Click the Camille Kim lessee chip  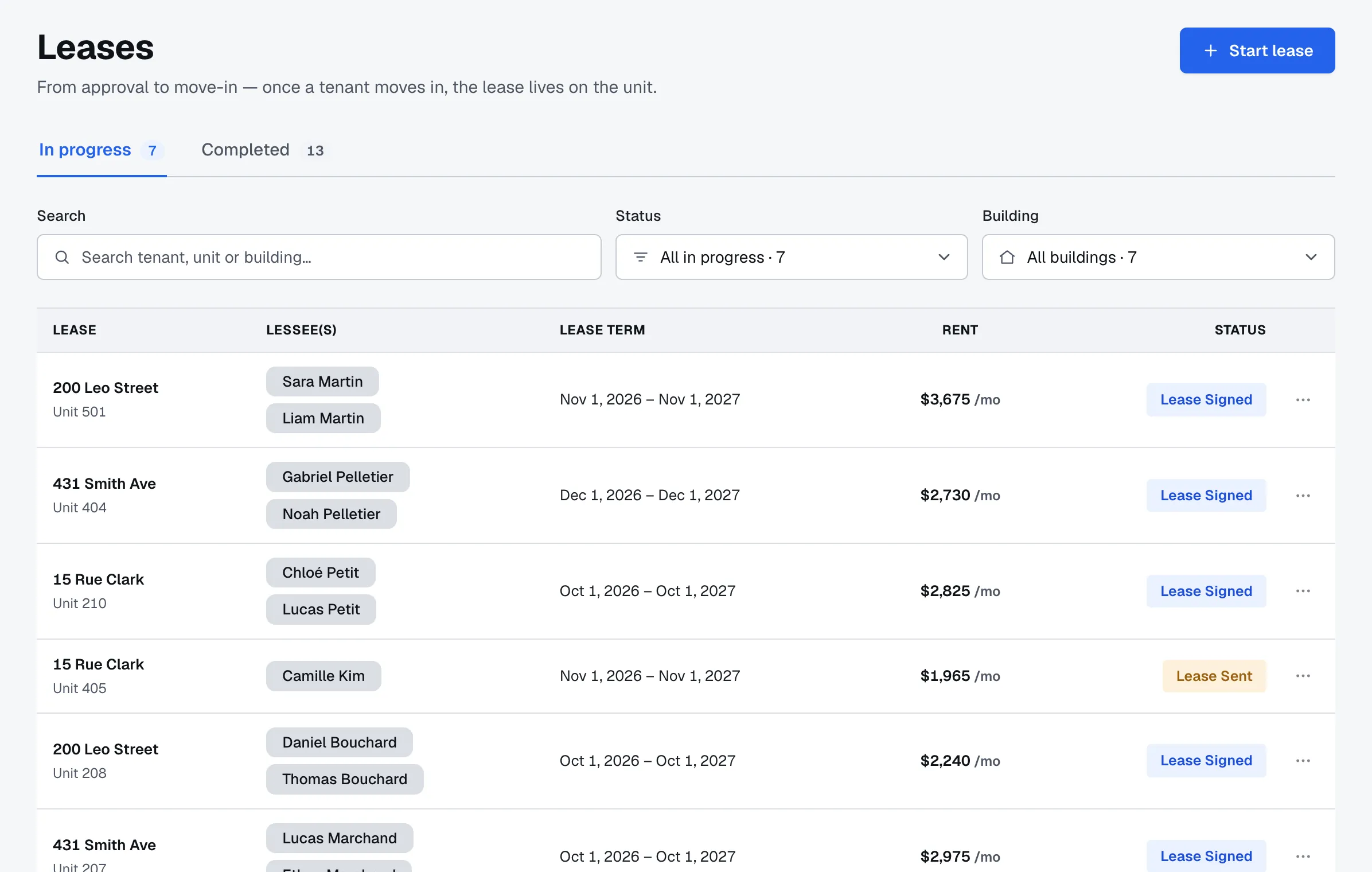[x=323, y=676]
